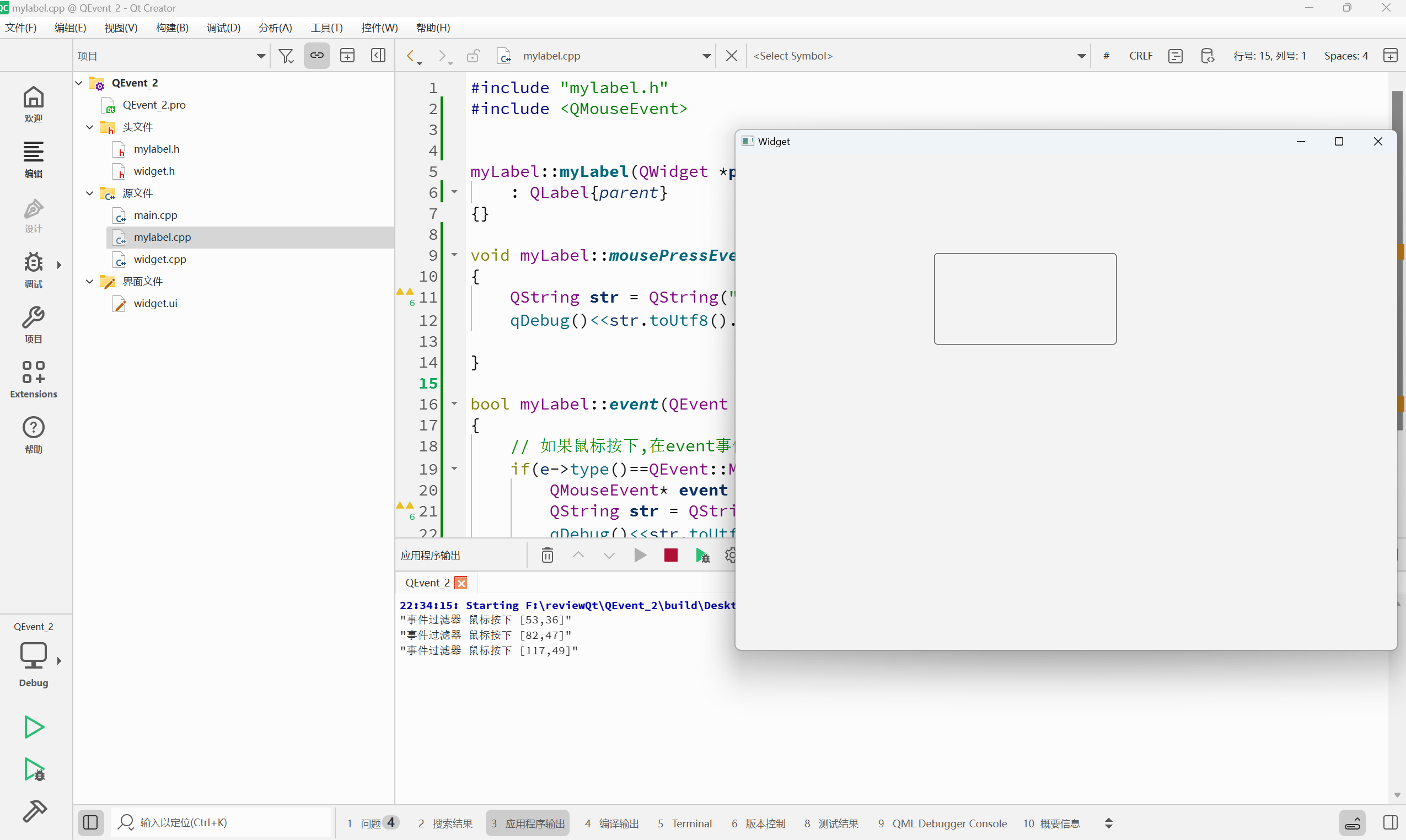Collapse the 头文件 folder in the tree

pos(89,127)
